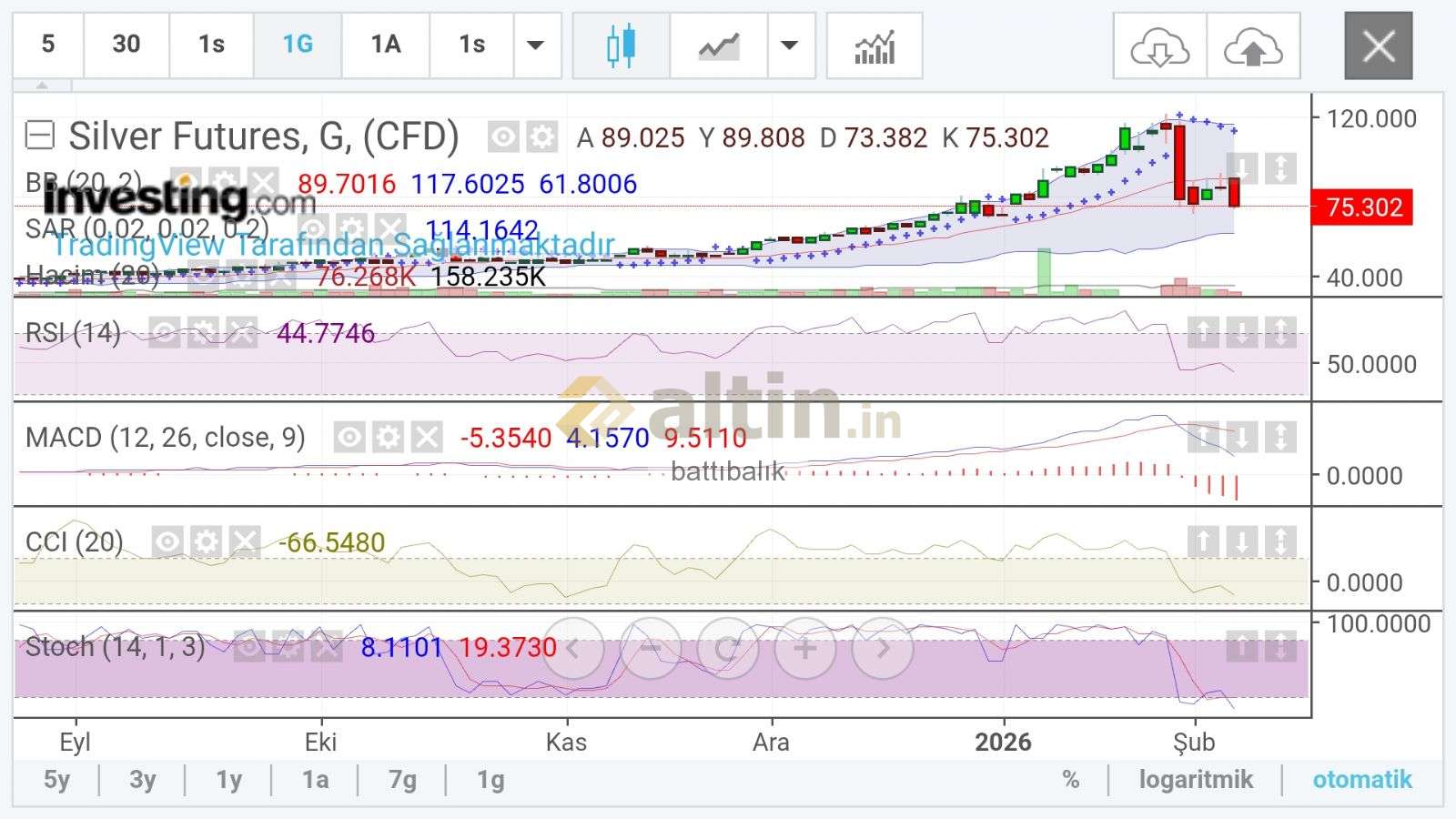Select the candlestick chart type icon
The width and height of the screenshot is (1456, 819).
(x=621, y=45)
